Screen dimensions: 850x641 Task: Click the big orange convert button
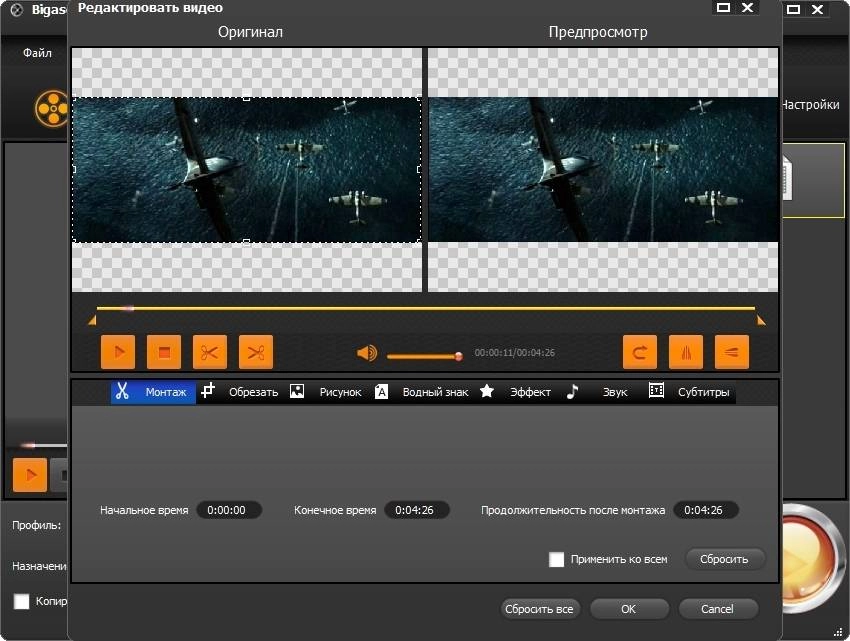pyautogui.click(x=814, y=559)
